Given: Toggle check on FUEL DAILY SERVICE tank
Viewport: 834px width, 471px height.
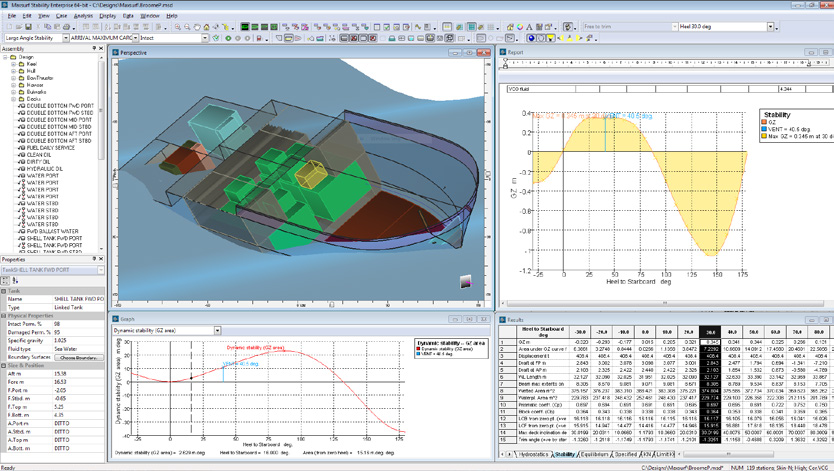Looking at the screenshot, I should (21, 148).
